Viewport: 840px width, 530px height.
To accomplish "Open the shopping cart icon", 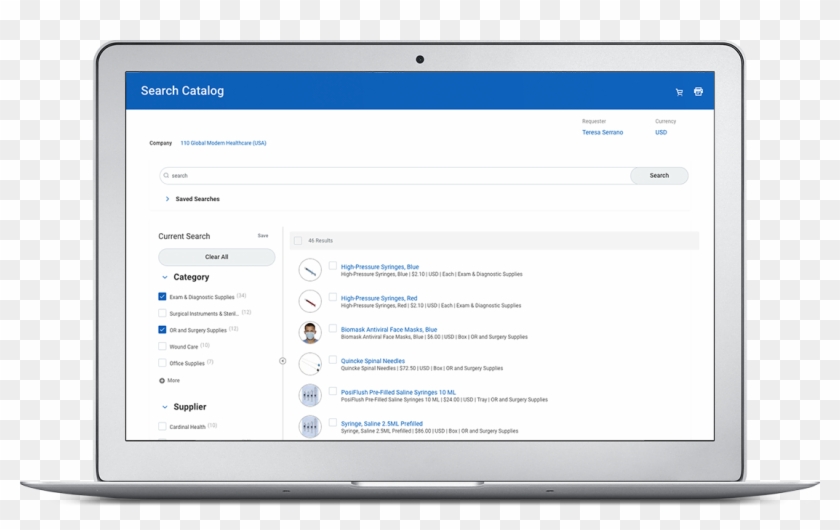I will (680, 91).
